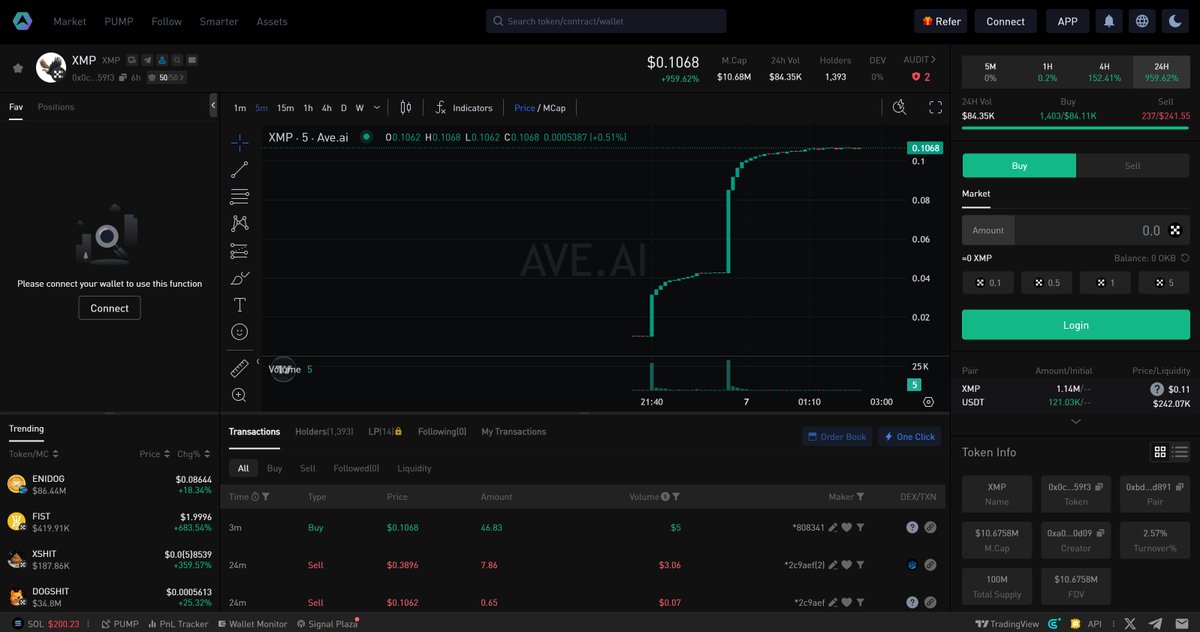1200x632 pixels.
Task: Open the Price sort dropdown in Trending
Action: [x=165, y=454]
